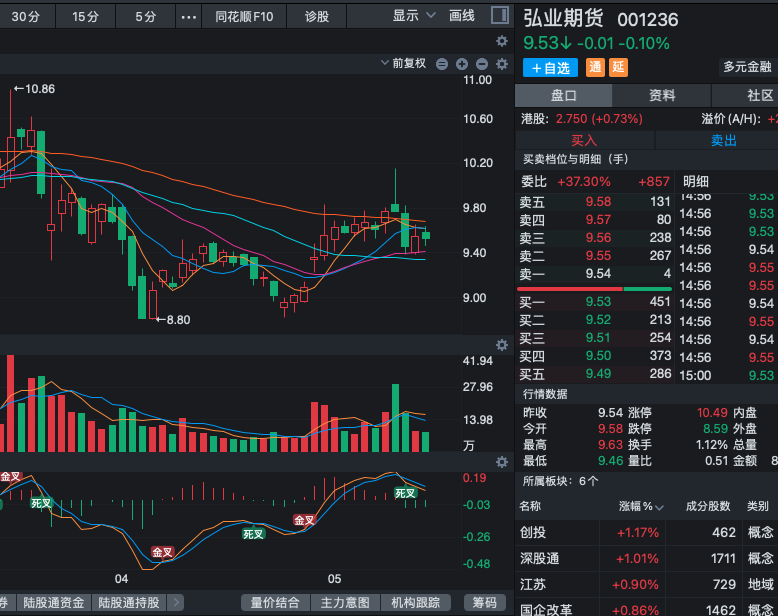Open the 江苏 sector row

[x=647, y=585]
